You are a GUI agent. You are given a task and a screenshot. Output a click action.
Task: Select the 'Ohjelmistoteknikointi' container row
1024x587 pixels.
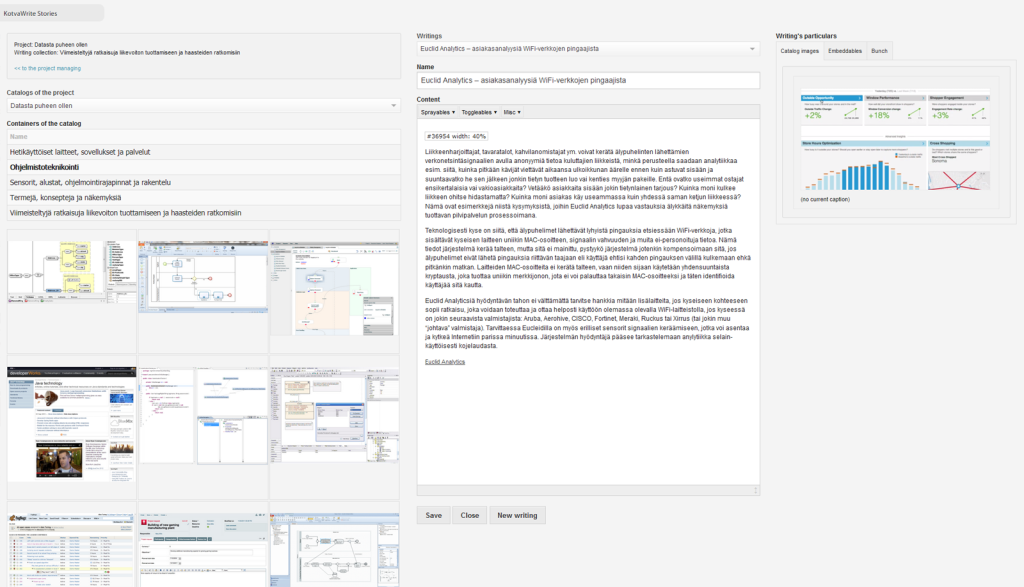tap(203, 167)
